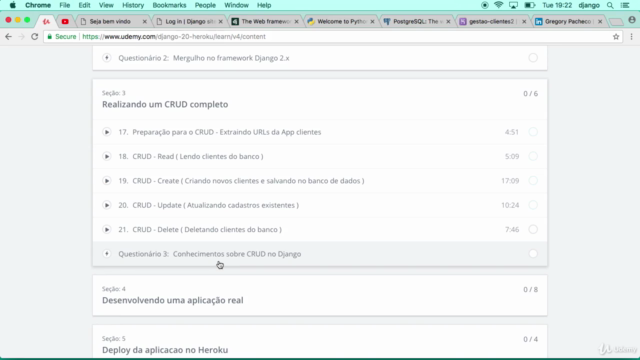The width and height of the screenshot is (640, 360).
Task: Click the Tue 19:22 clock
Action: 557,5
